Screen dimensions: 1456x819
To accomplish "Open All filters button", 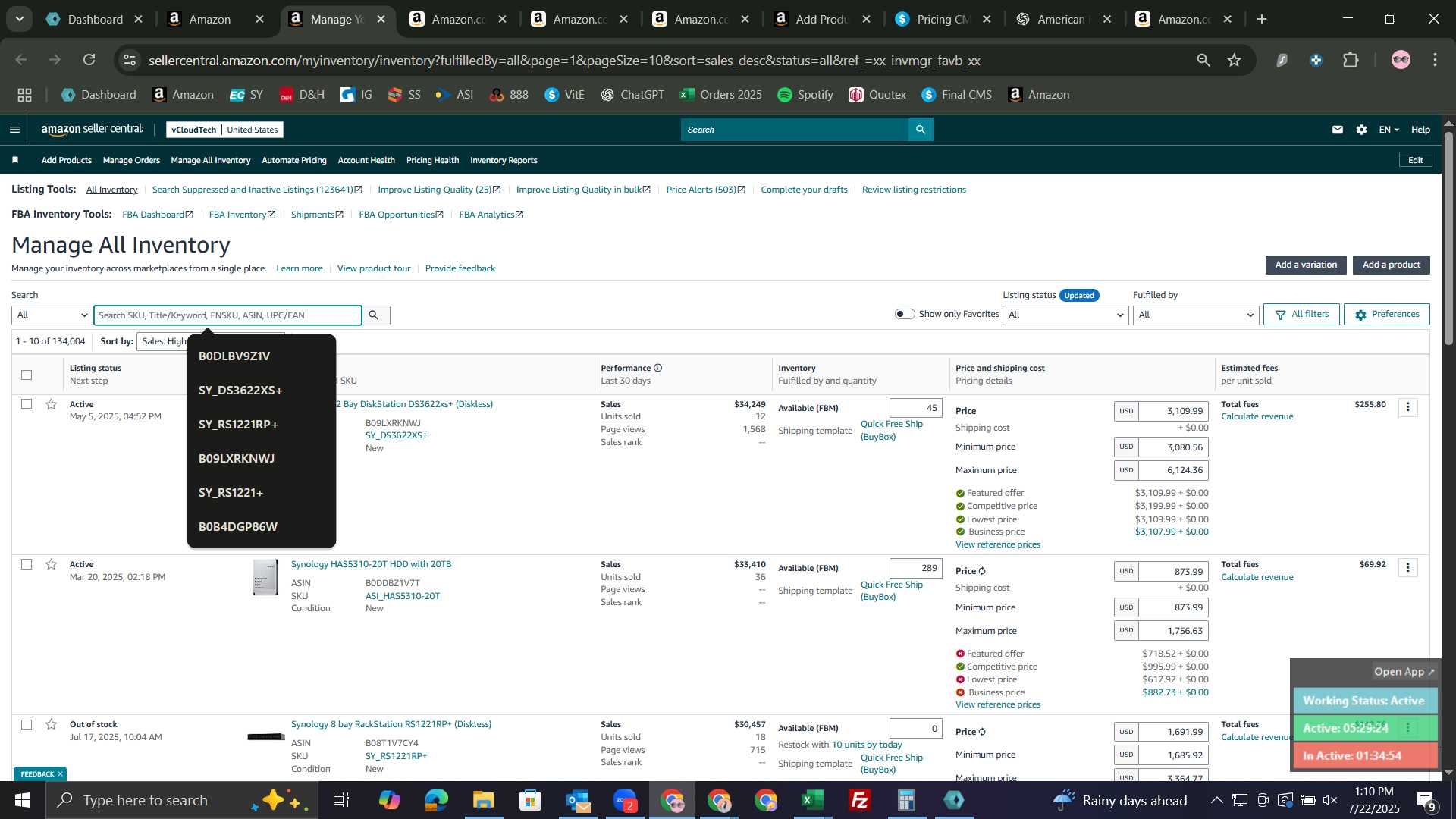I will click(x=1301, y=314).
